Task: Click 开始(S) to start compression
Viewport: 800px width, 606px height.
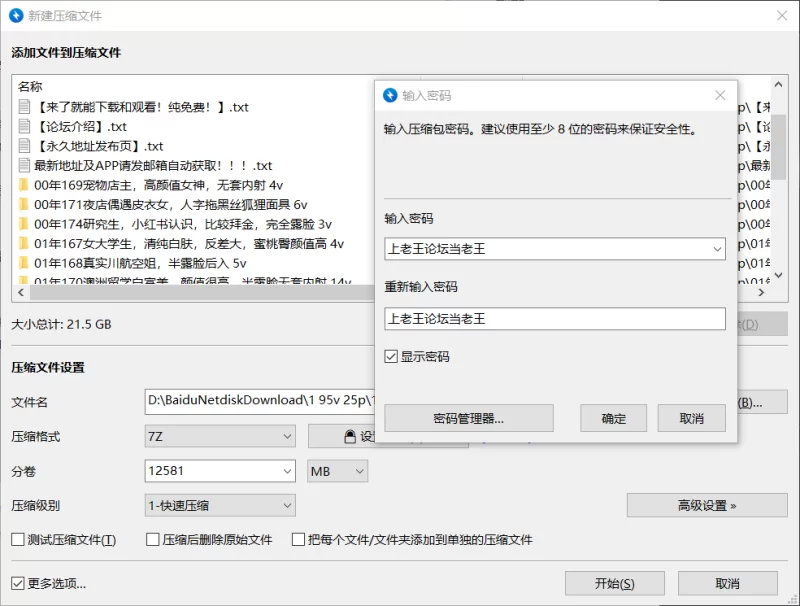Action: pyautogui.click(x=615, y=583)
